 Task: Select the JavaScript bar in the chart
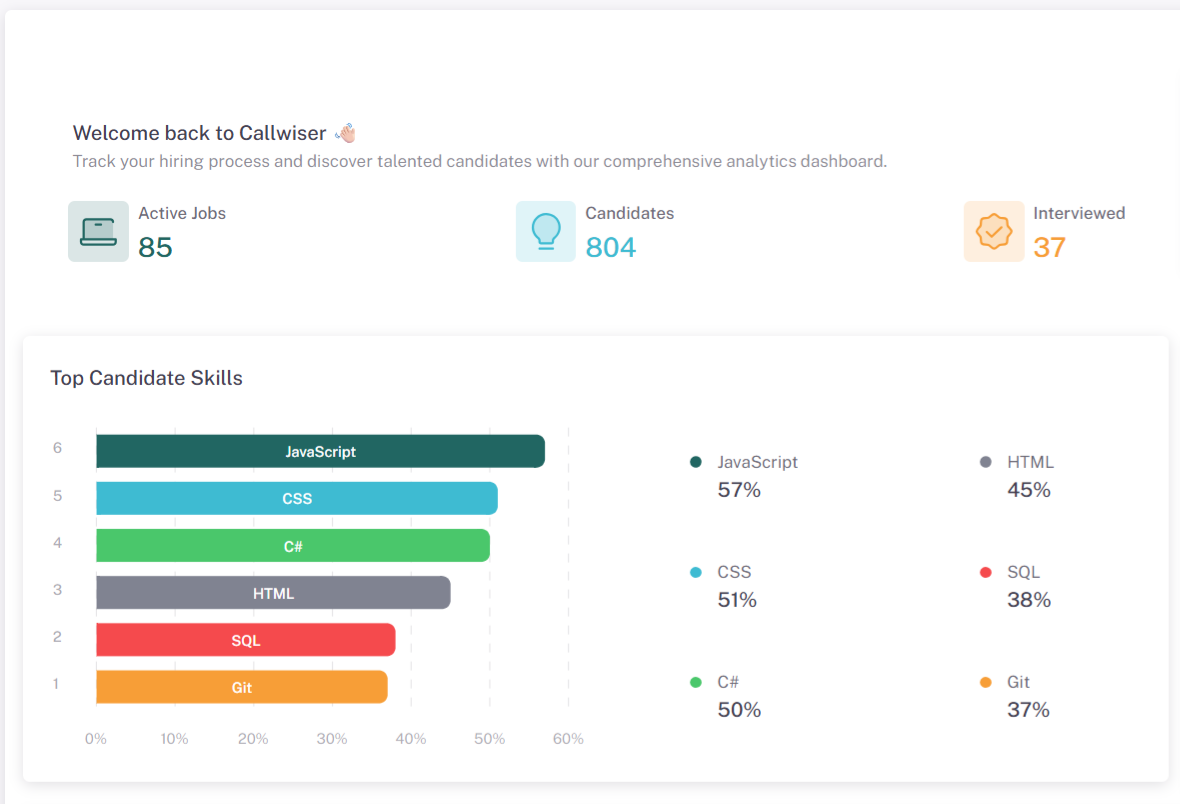point(320,451)
